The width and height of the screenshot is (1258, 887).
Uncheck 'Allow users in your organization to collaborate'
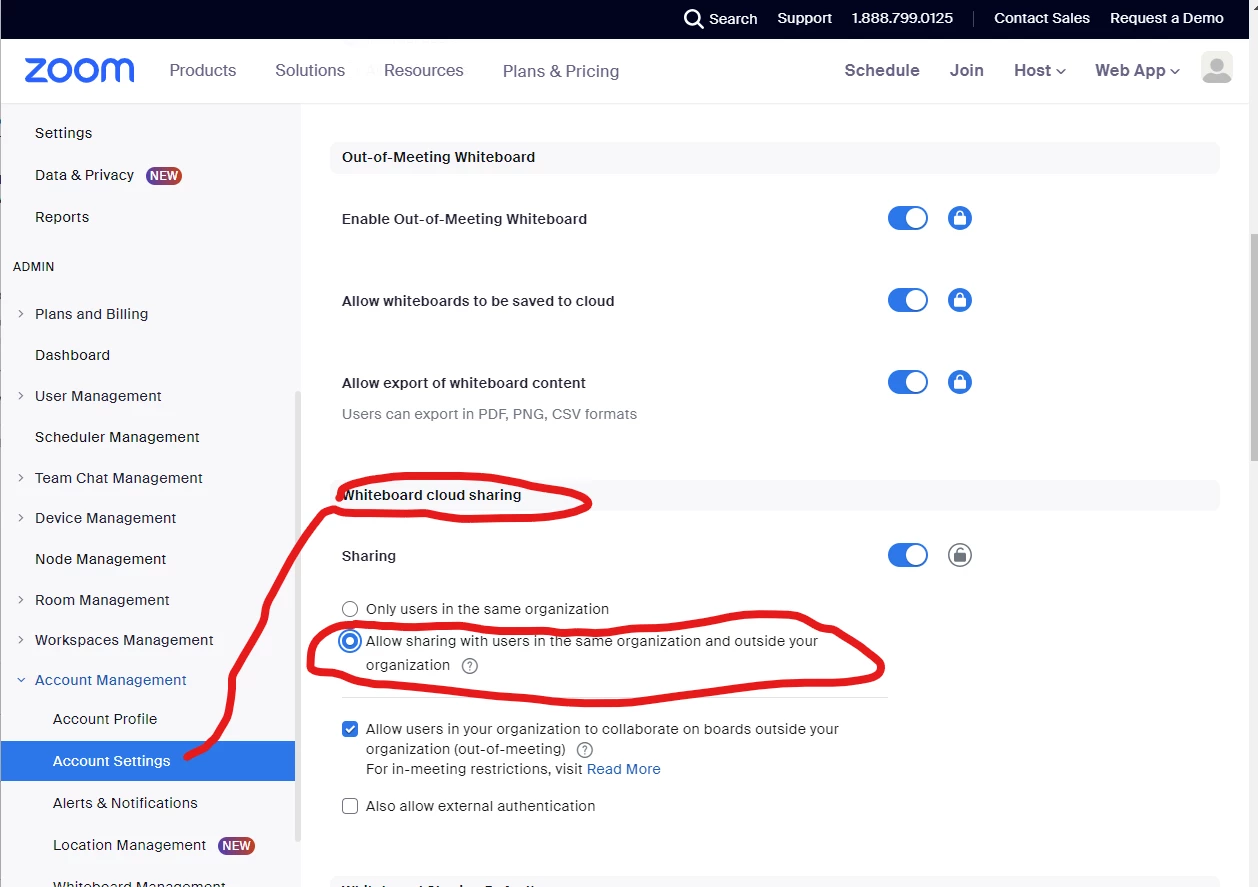click(x=350, y=729)
